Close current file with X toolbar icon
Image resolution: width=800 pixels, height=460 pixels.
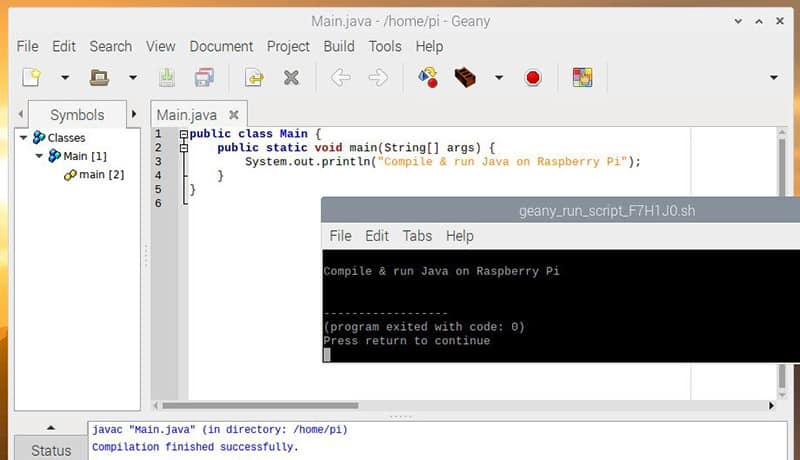coord(291,77)
